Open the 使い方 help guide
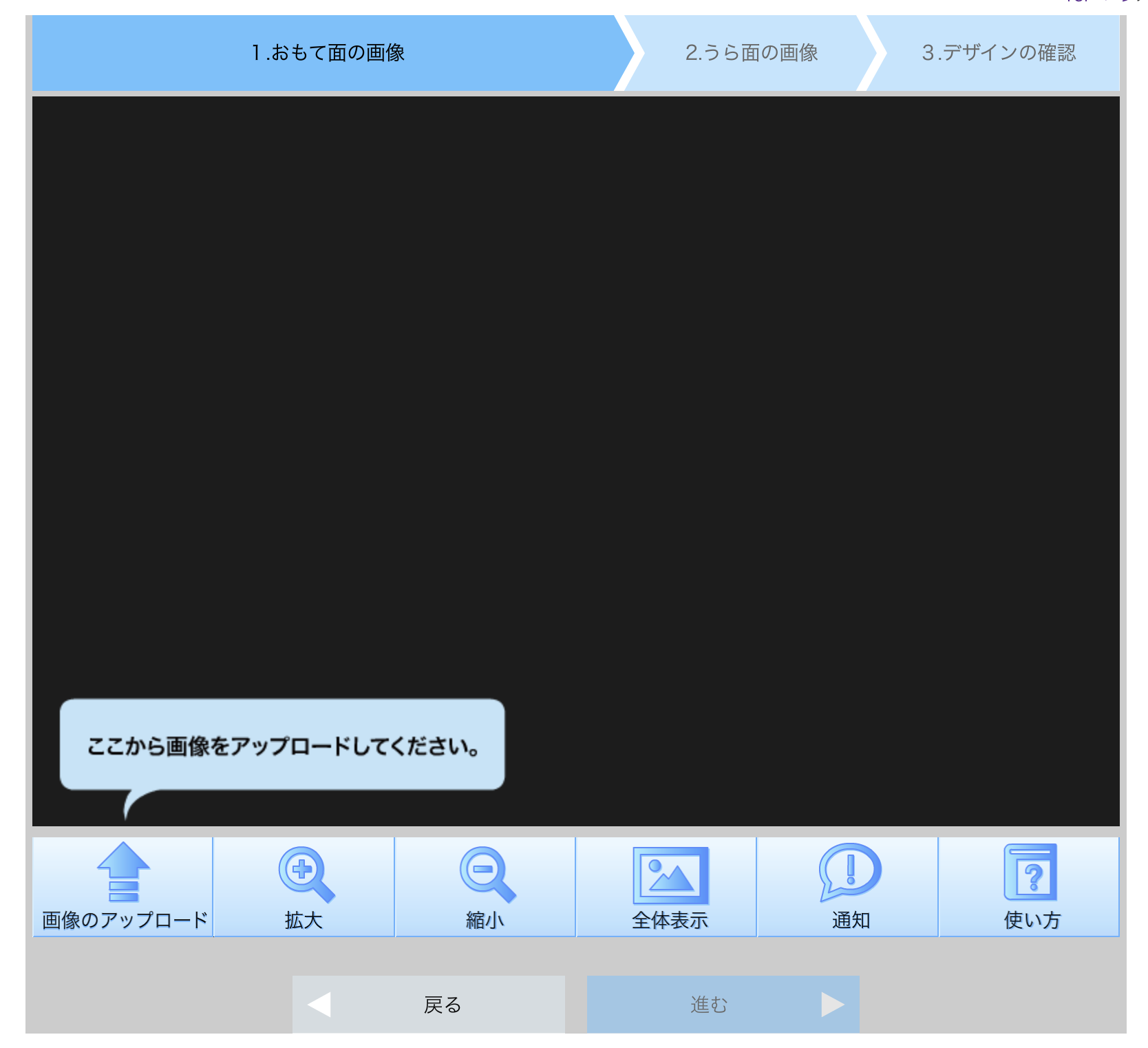Viewport: 1148px width, 1048px height. (1029, 887)
